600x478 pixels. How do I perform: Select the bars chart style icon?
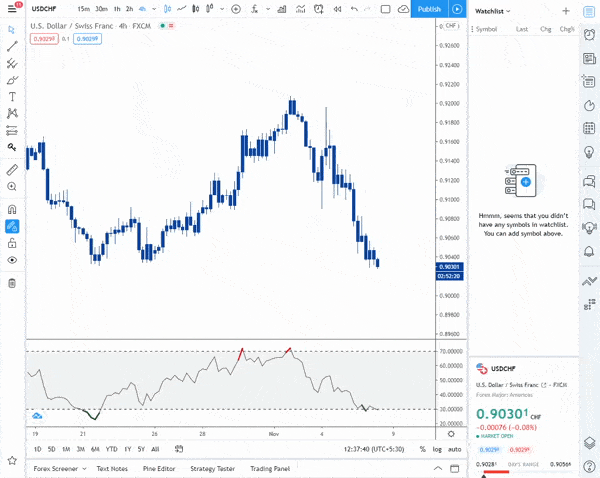(168, 9)
